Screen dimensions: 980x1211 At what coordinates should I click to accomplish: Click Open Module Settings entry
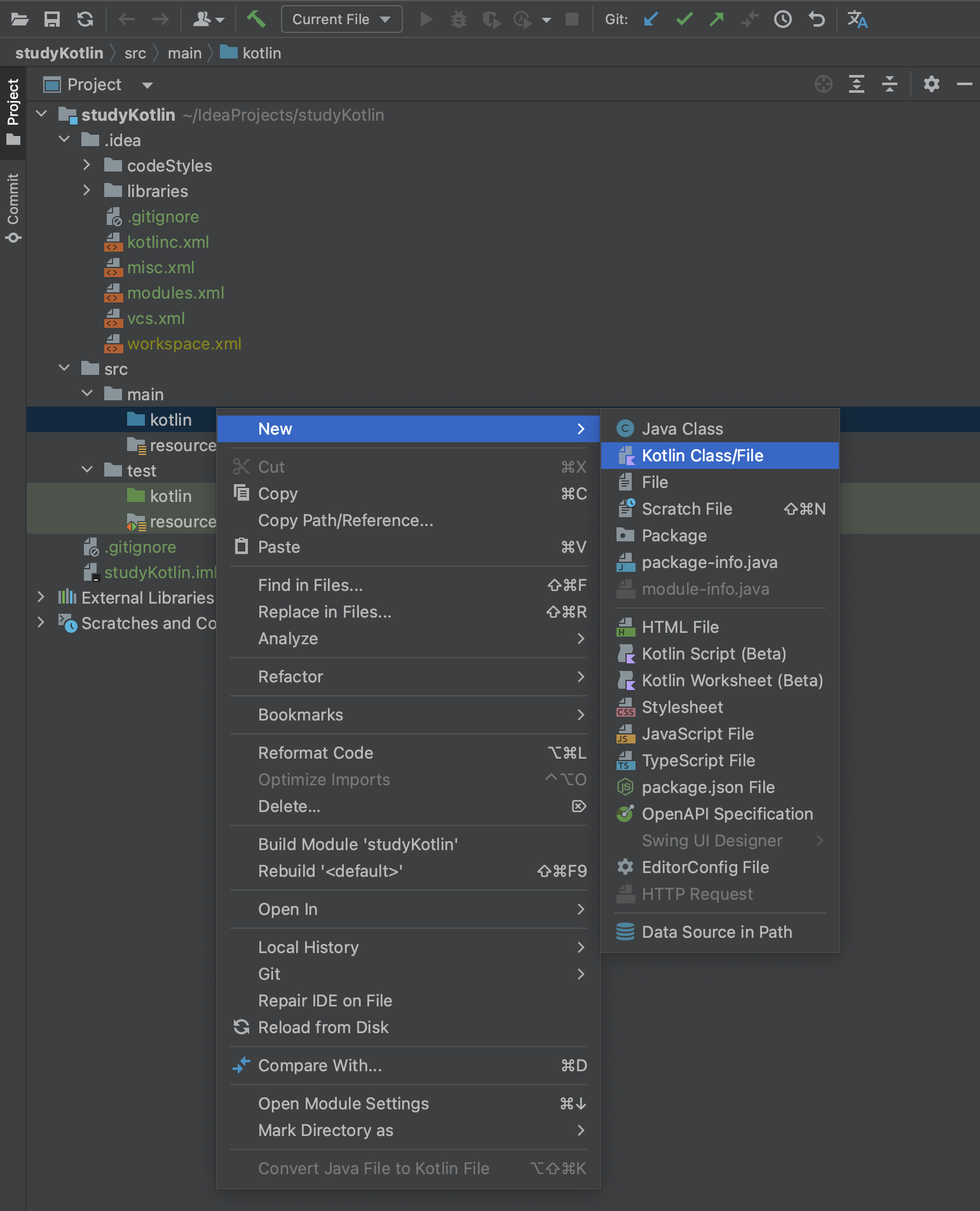[x=409, y=1104]
